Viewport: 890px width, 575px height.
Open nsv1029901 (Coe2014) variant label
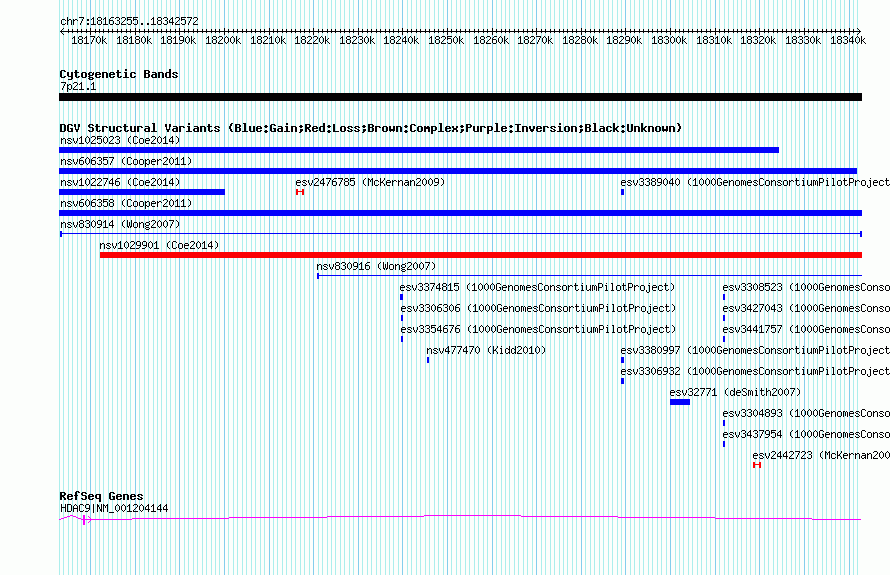click(x=159, y=245)
